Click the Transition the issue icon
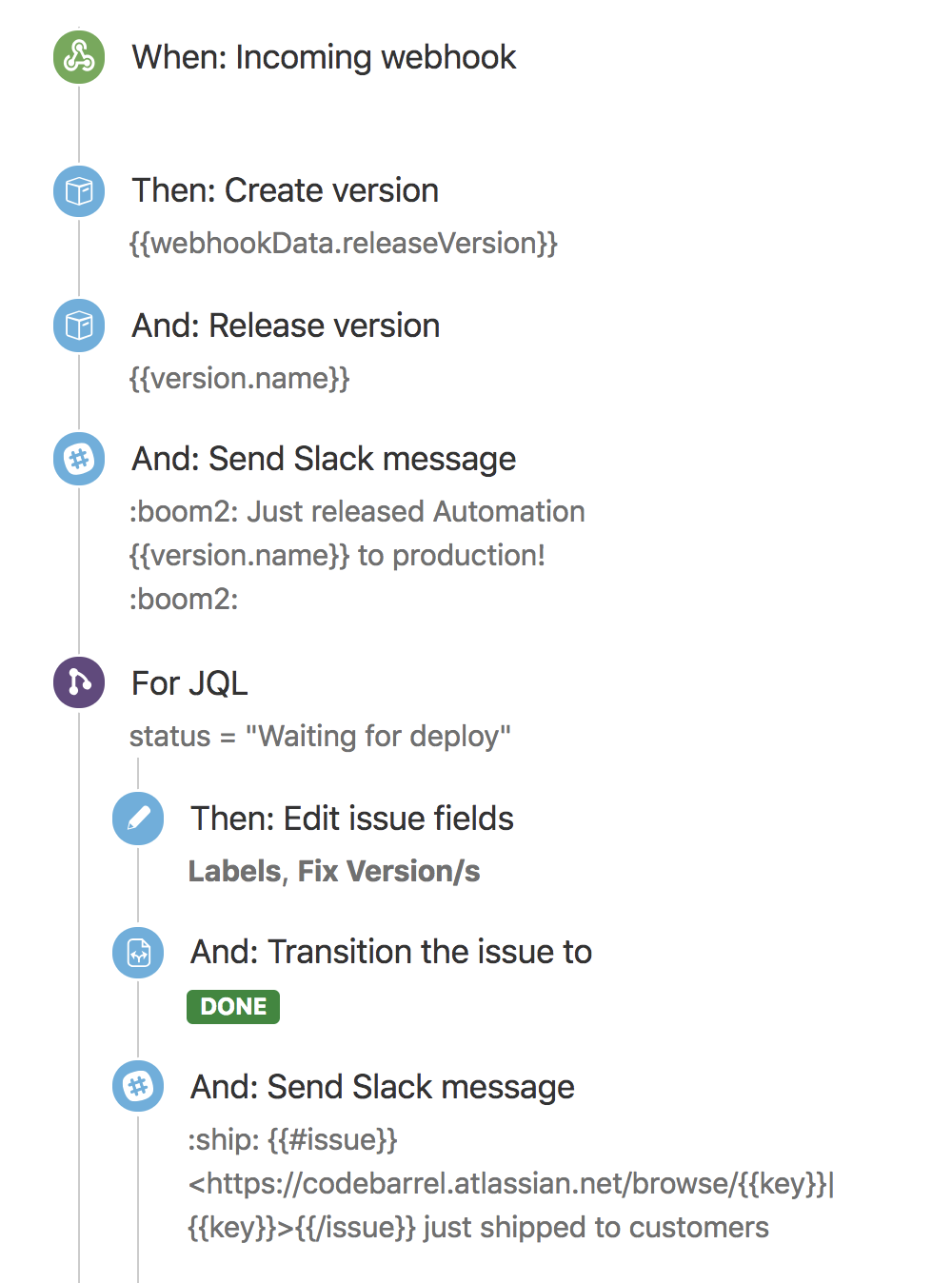Viewport: 952px width, 1283px height. [138, 953]
